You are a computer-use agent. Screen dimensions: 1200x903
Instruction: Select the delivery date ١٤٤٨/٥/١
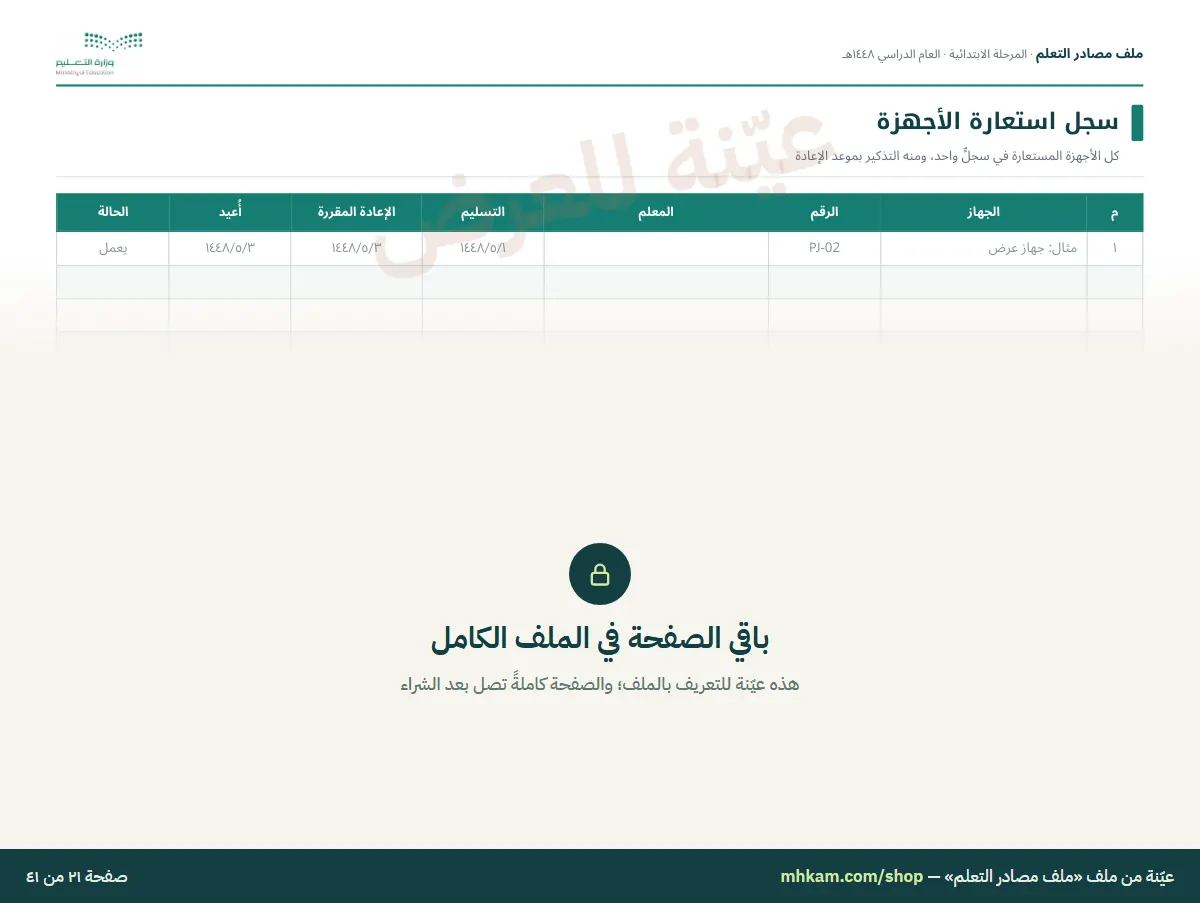point(483,248)
